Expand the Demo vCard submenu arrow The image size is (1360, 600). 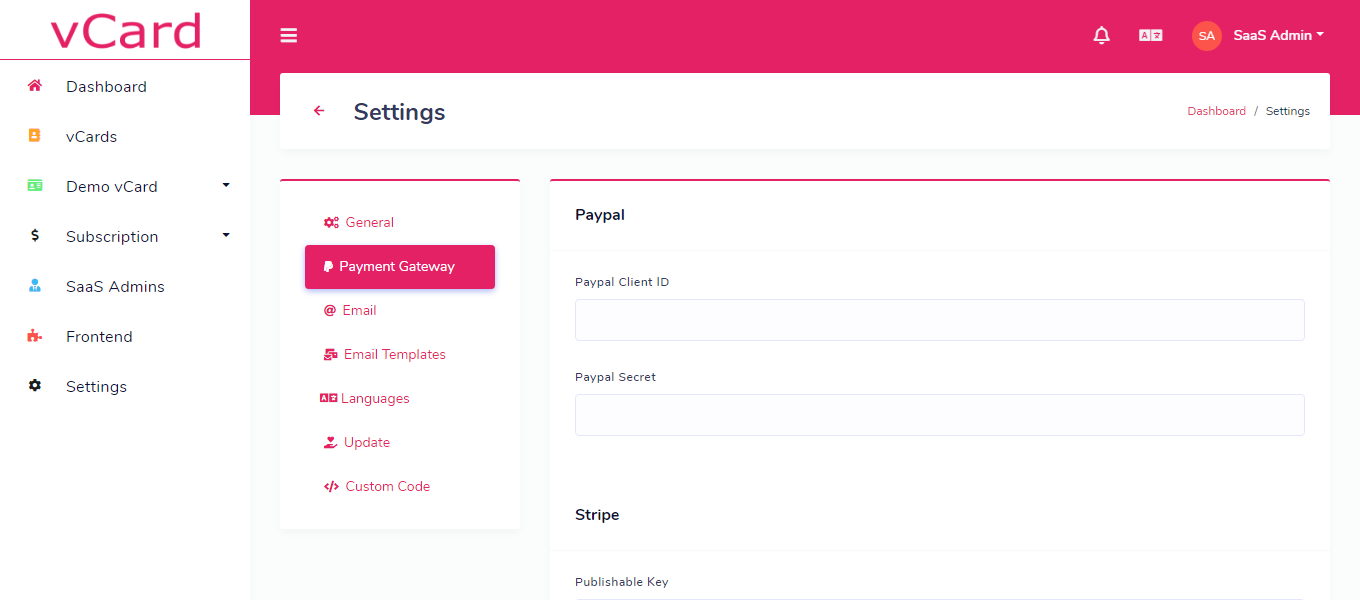[226, 185]
